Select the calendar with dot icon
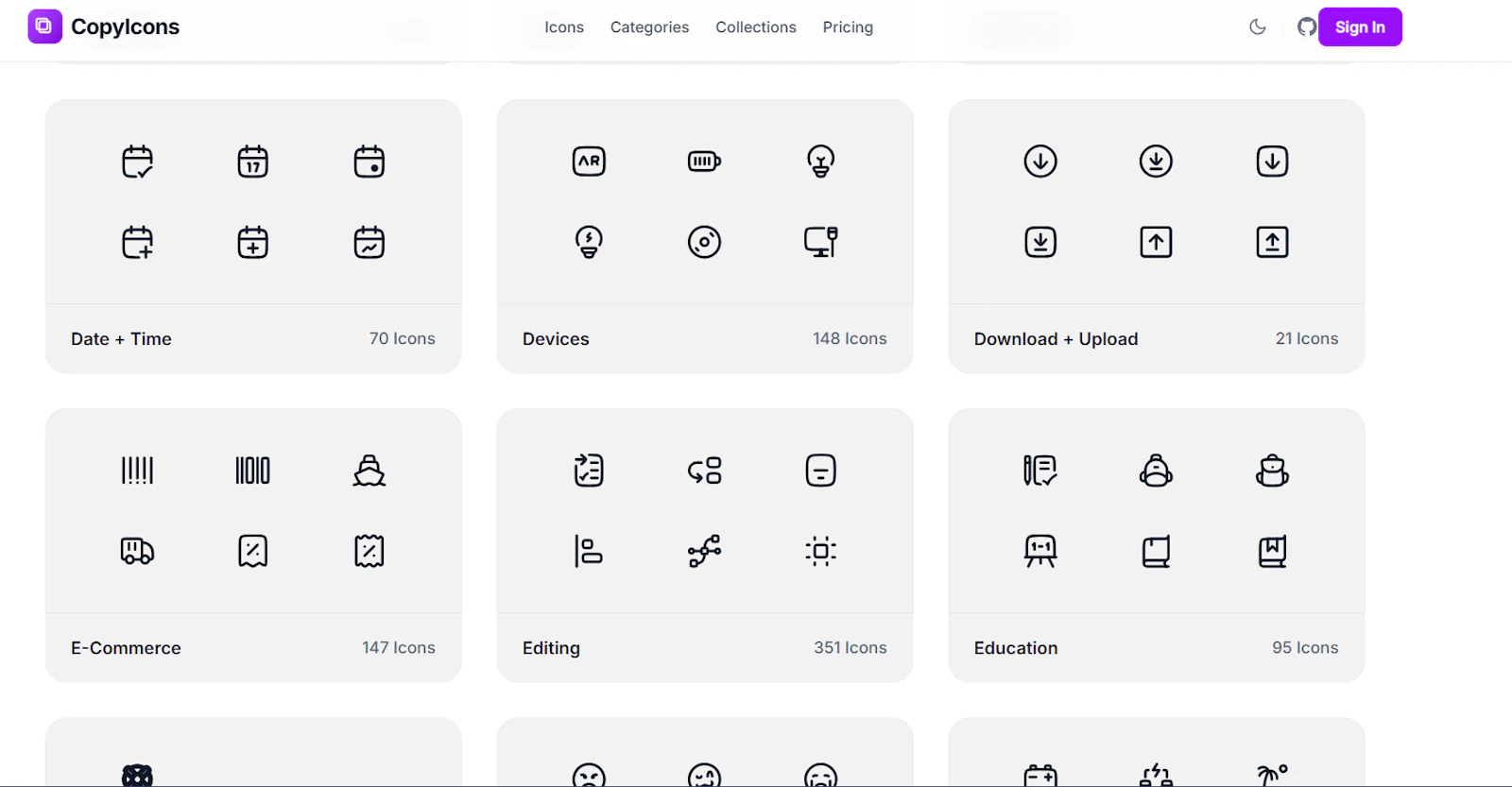1512x787 pixels. pos(369,162)
